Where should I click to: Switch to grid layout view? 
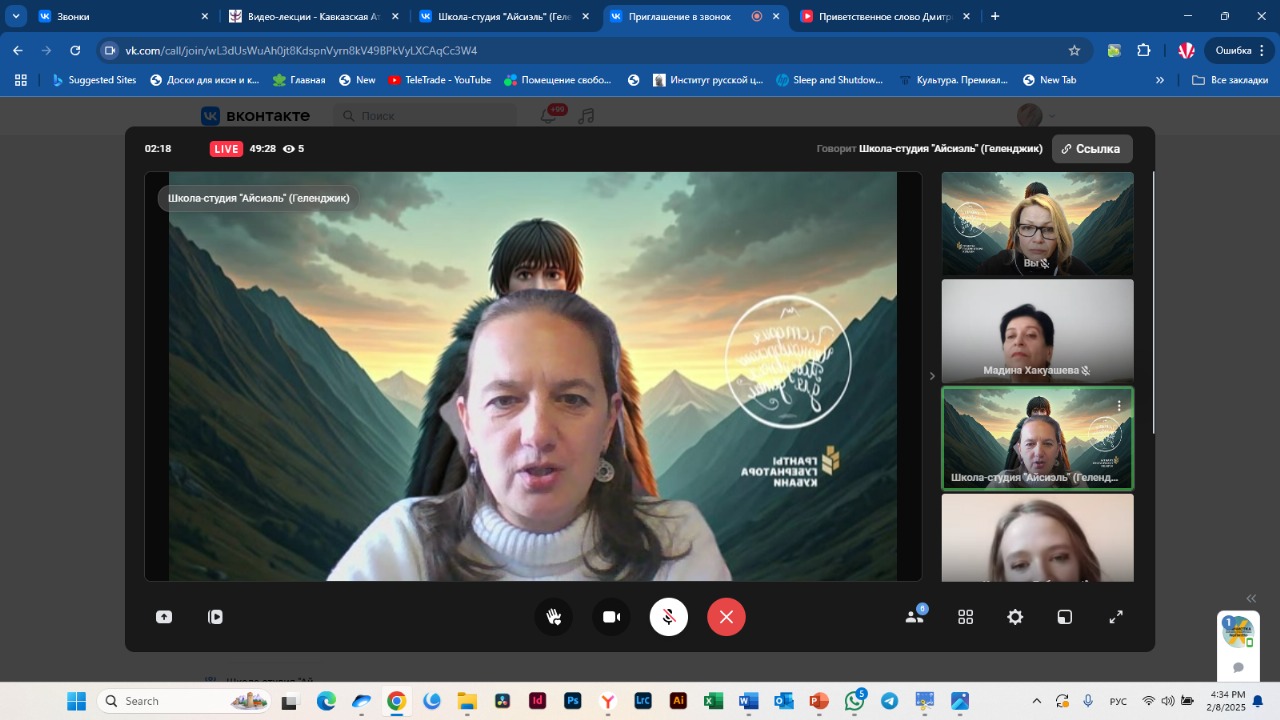coord(965,617)
